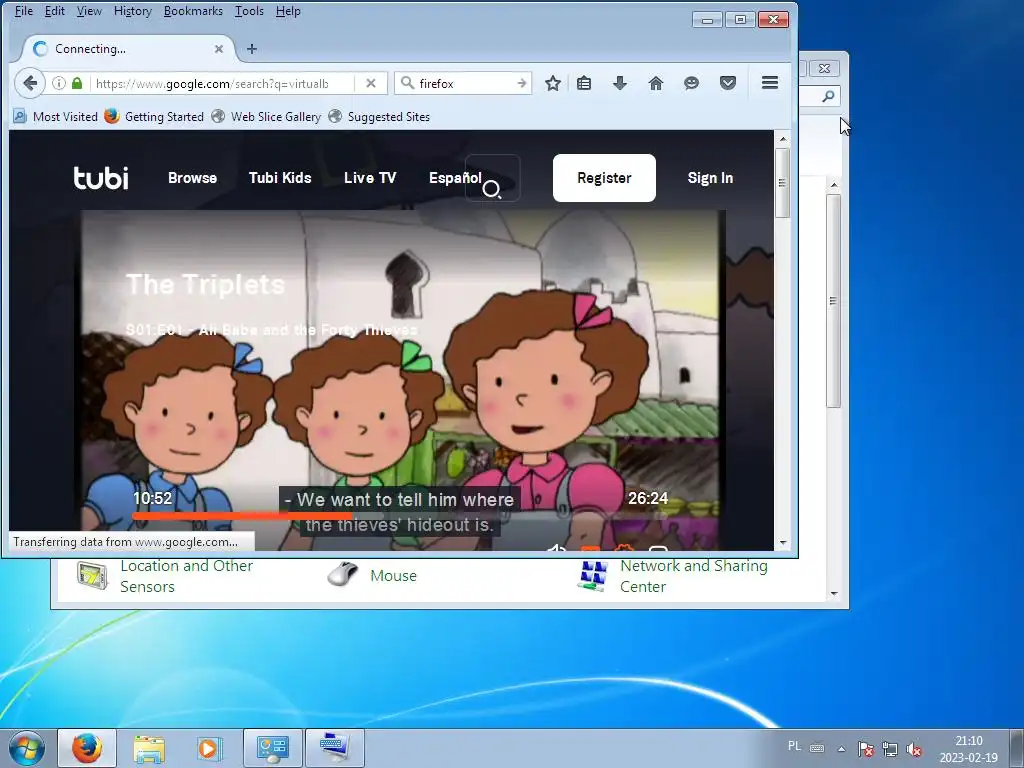Viewport: 1024px width, 768px height.
Task: Click Location and Other Sensors icon
Action: point(92,575)
